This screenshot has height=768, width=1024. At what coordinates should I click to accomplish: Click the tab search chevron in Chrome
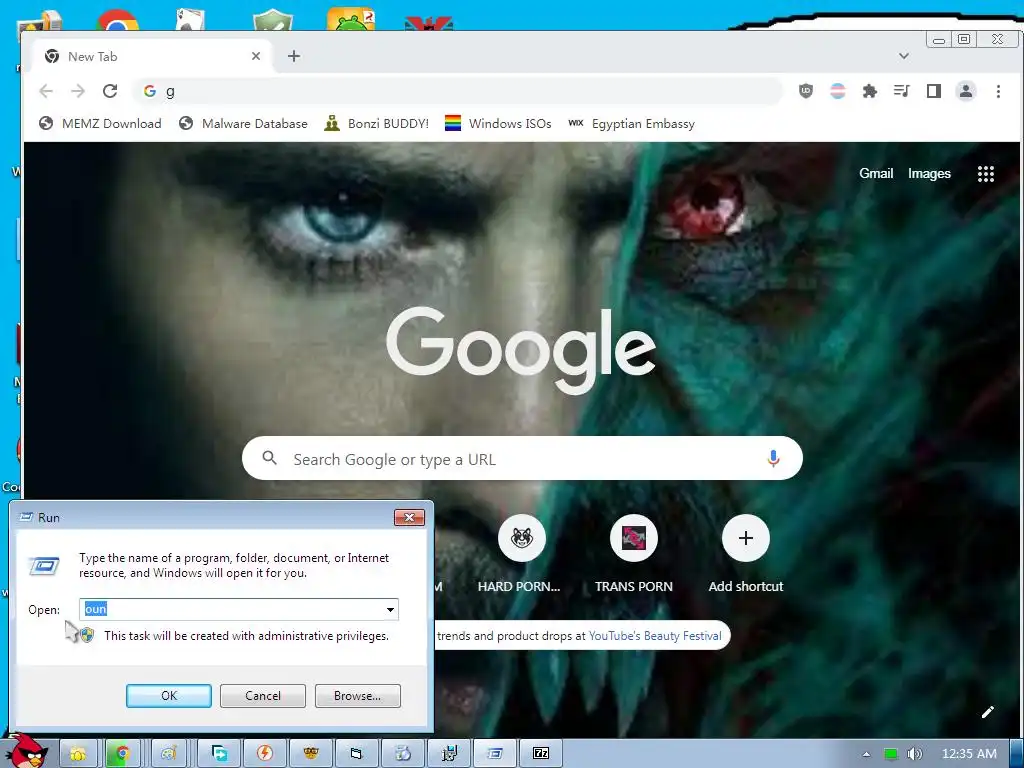click(x=904, y=56)
